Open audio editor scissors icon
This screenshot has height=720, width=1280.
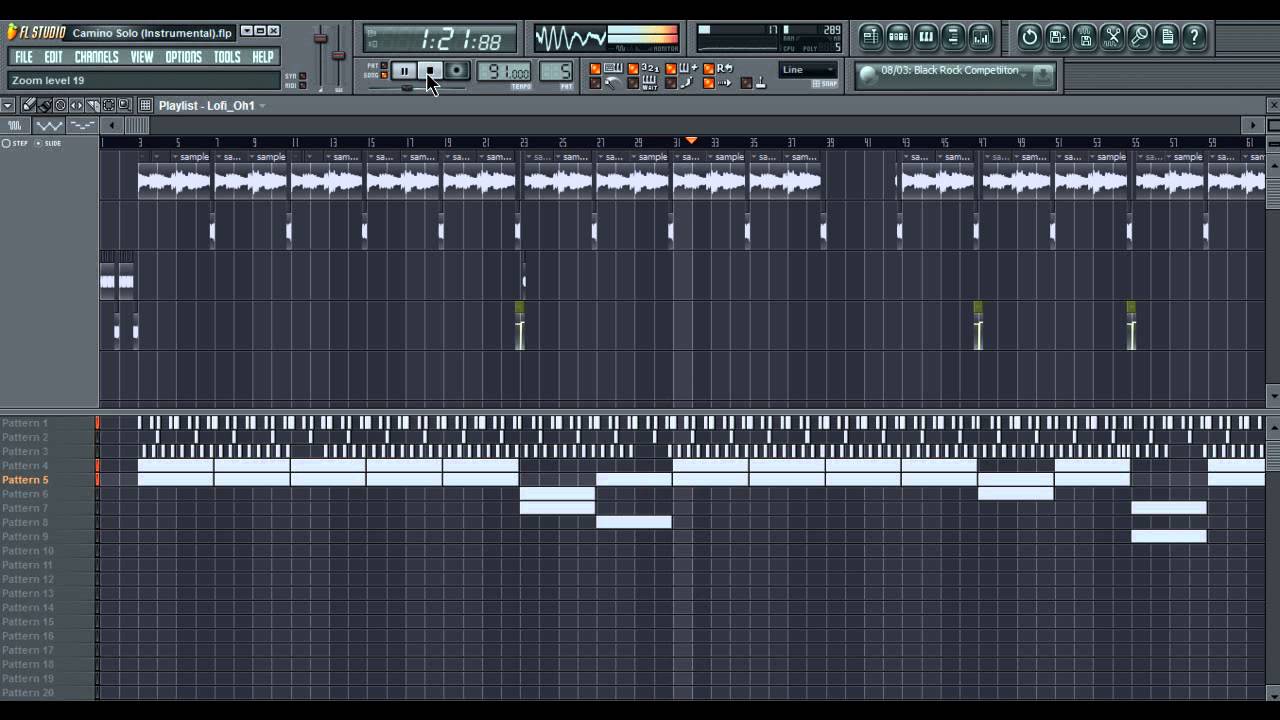(x=1112, y=37)
